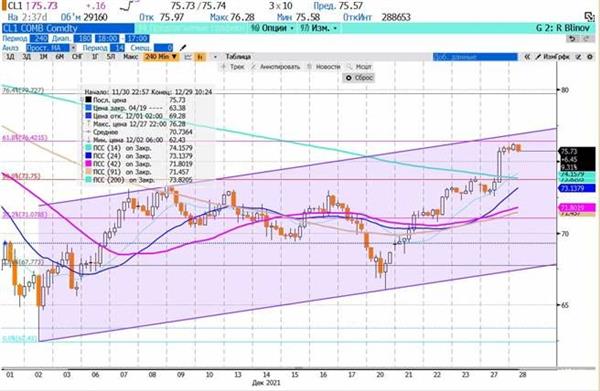Select the 1М range tab
600x391 pixels.
point(43,57)
